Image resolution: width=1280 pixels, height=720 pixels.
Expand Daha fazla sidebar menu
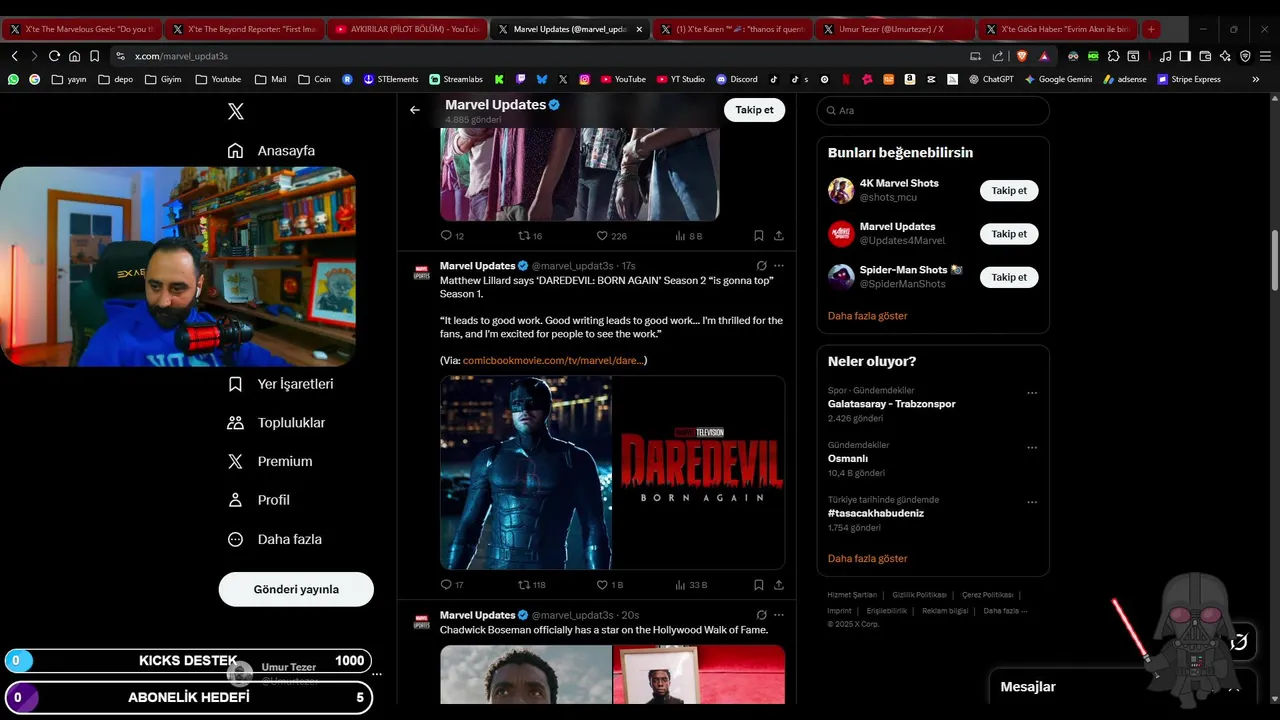(x=275, y=539)
